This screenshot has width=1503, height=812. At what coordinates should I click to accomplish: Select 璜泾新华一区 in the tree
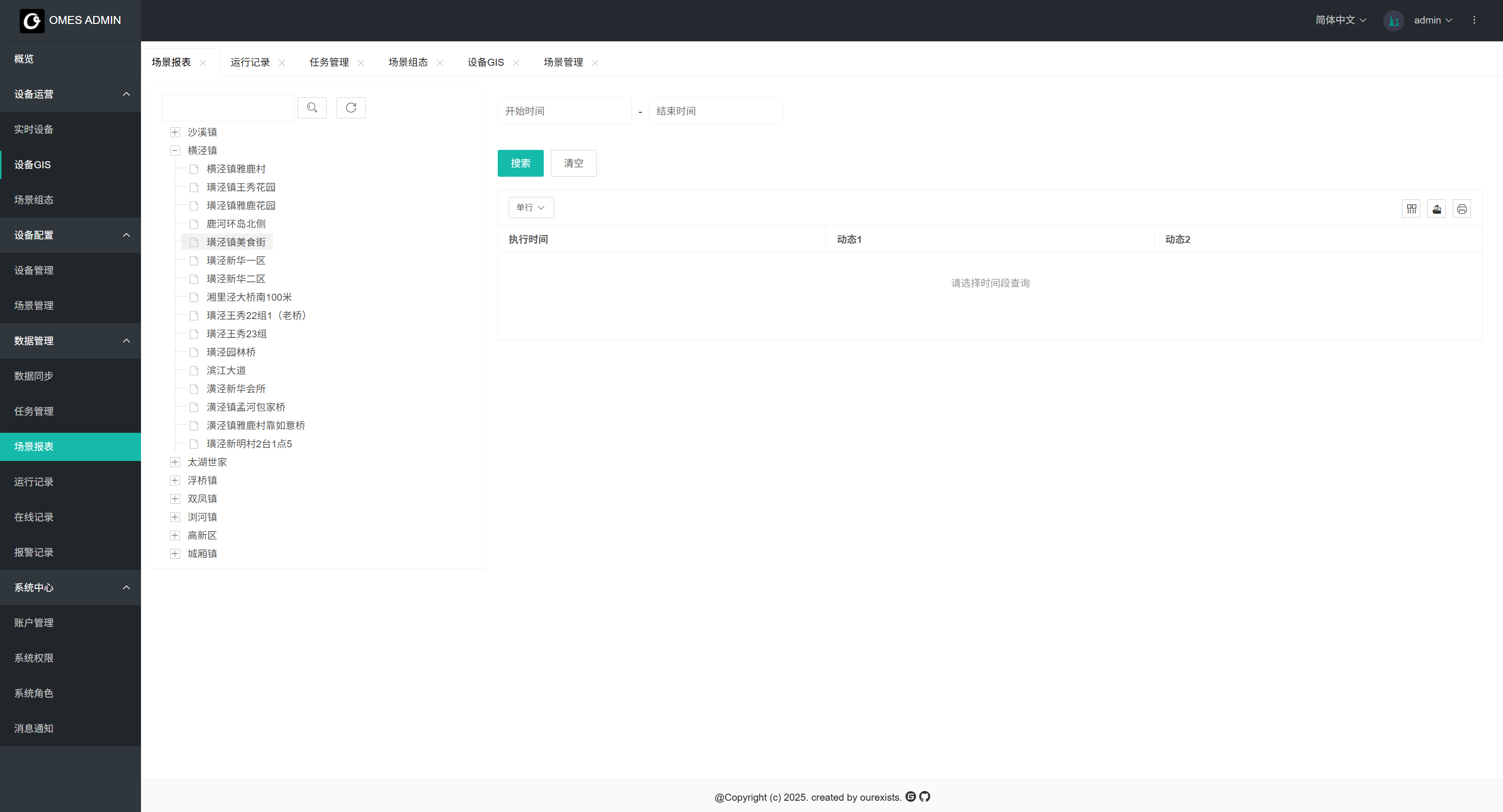pos(236,261)
